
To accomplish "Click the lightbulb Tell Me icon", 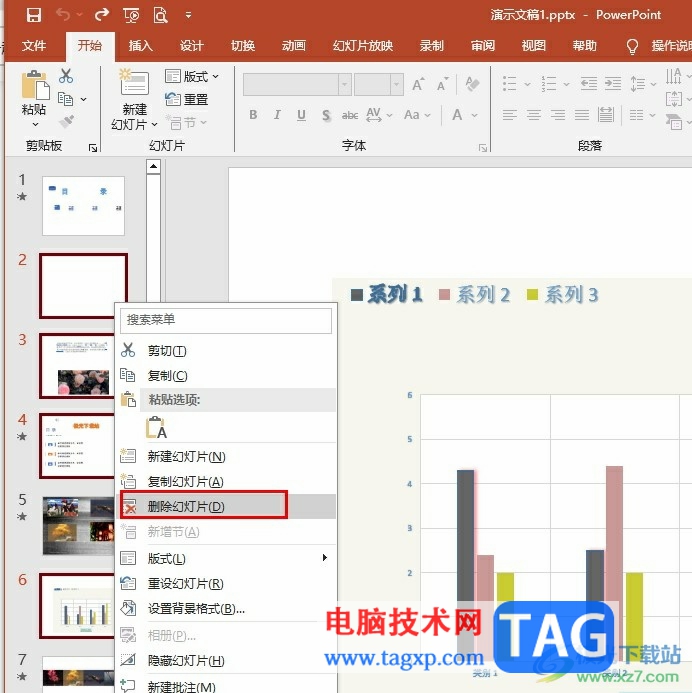I will pyautogui.click(x=632, y=46).
